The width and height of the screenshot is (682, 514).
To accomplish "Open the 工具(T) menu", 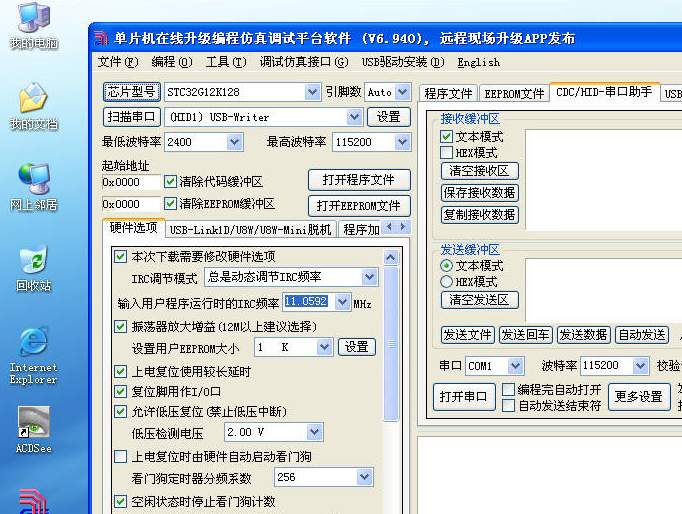I will pos(226,62).
